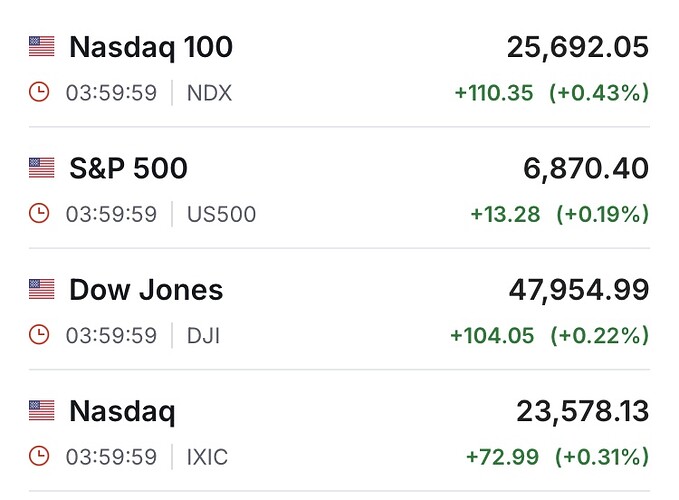Click the S&P 500 price 6,870.40
The width and height of the screenshot is (679, 500).
(x=586, y=168)
